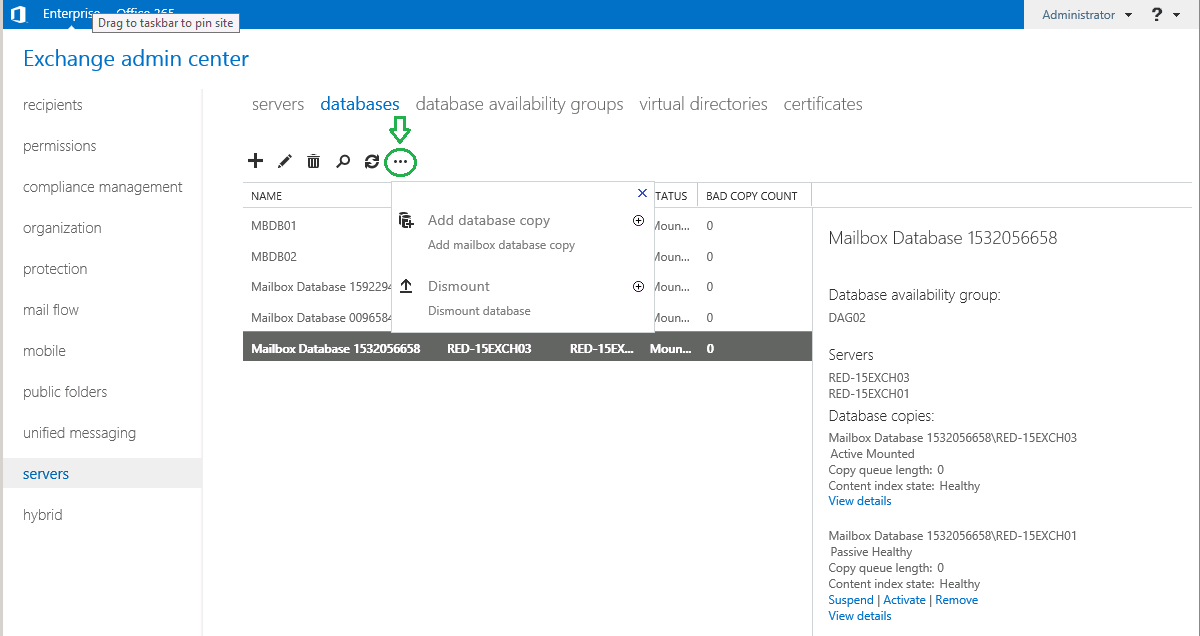Close the more options popup menu
This screenshot has width=1200, height=636.
pos(643,193)
